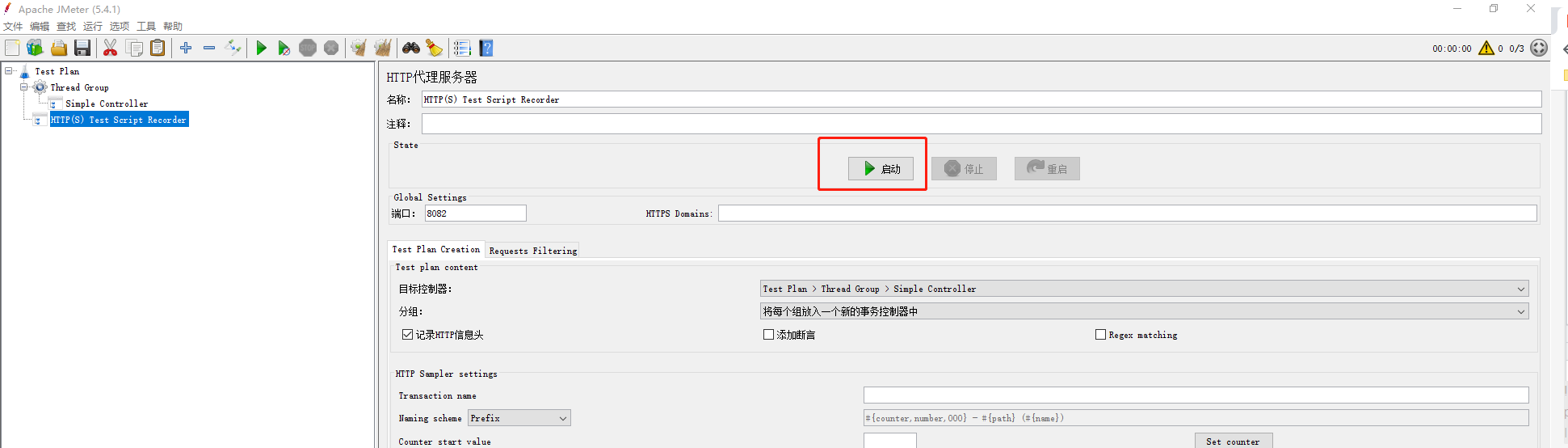This screenshot has height=448, width=1568.
Task: Click the Cut scissors icon
Action: (111, 48)
